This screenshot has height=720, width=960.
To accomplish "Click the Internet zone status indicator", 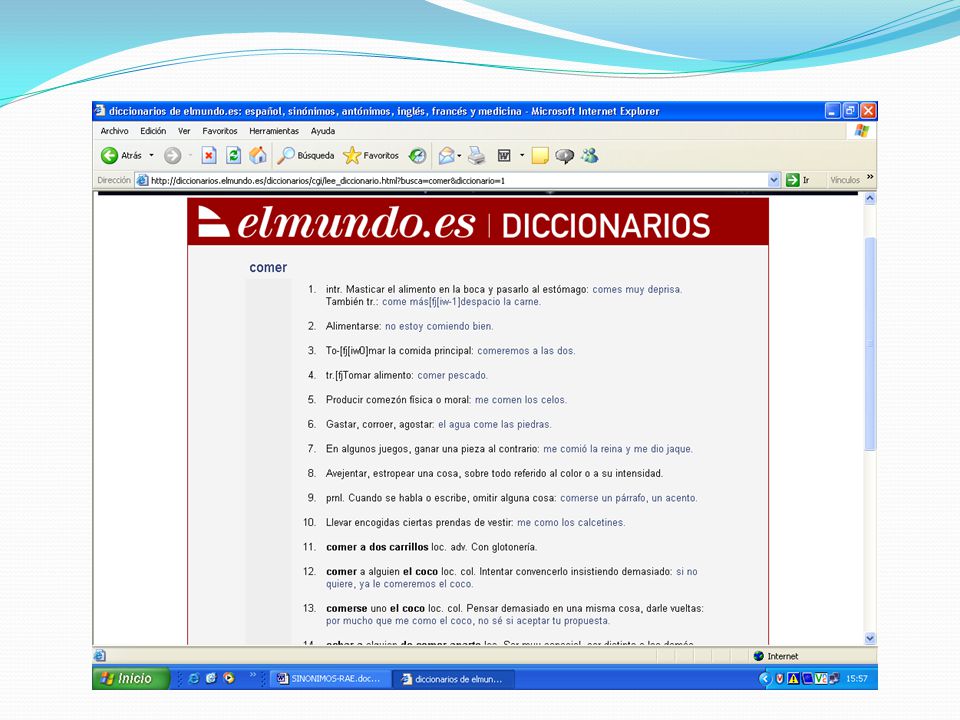I will click(776, 656).
